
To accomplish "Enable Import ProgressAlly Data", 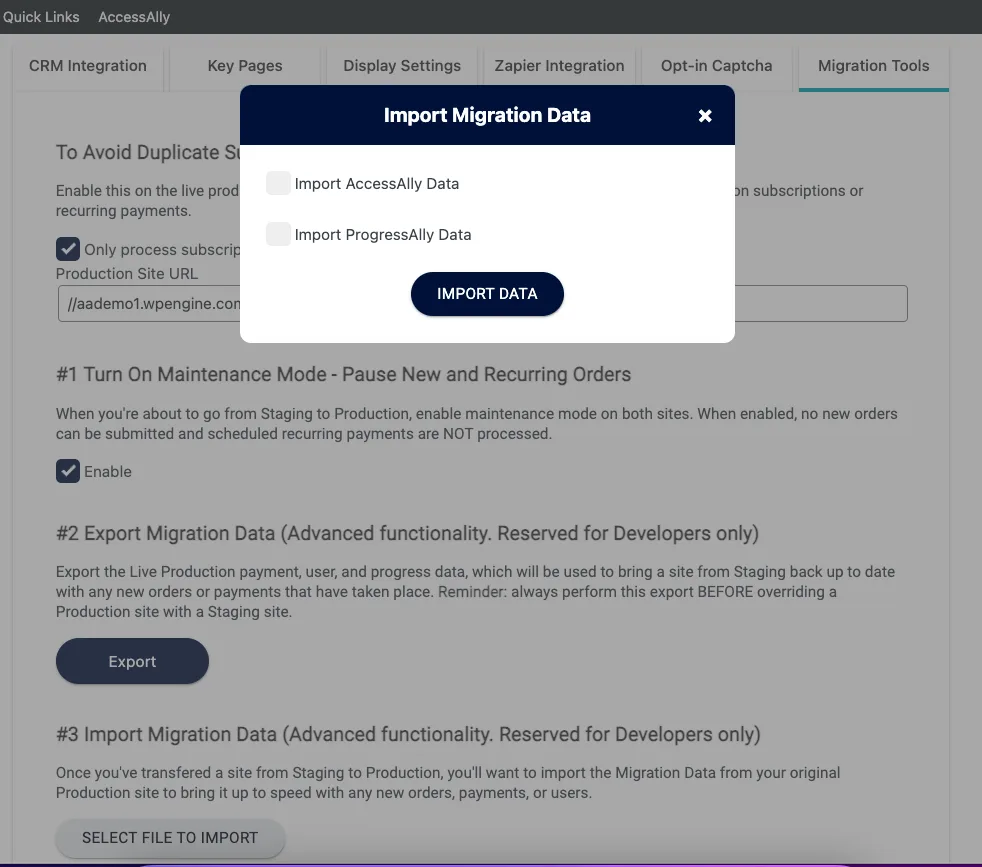I will (277, 233).
